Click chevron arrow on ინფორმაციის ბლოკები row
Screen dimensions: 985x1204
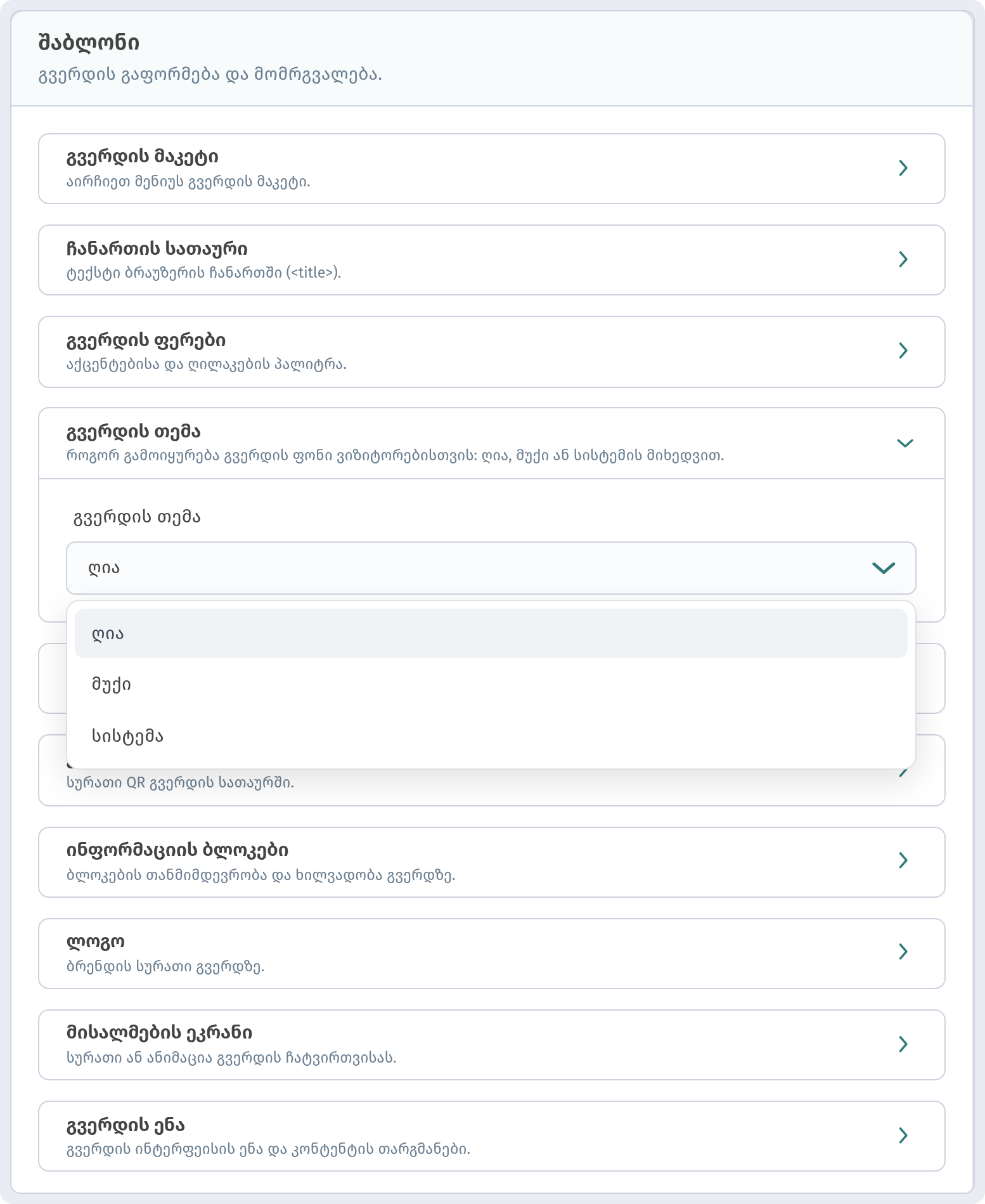click(x=903, y=860)
